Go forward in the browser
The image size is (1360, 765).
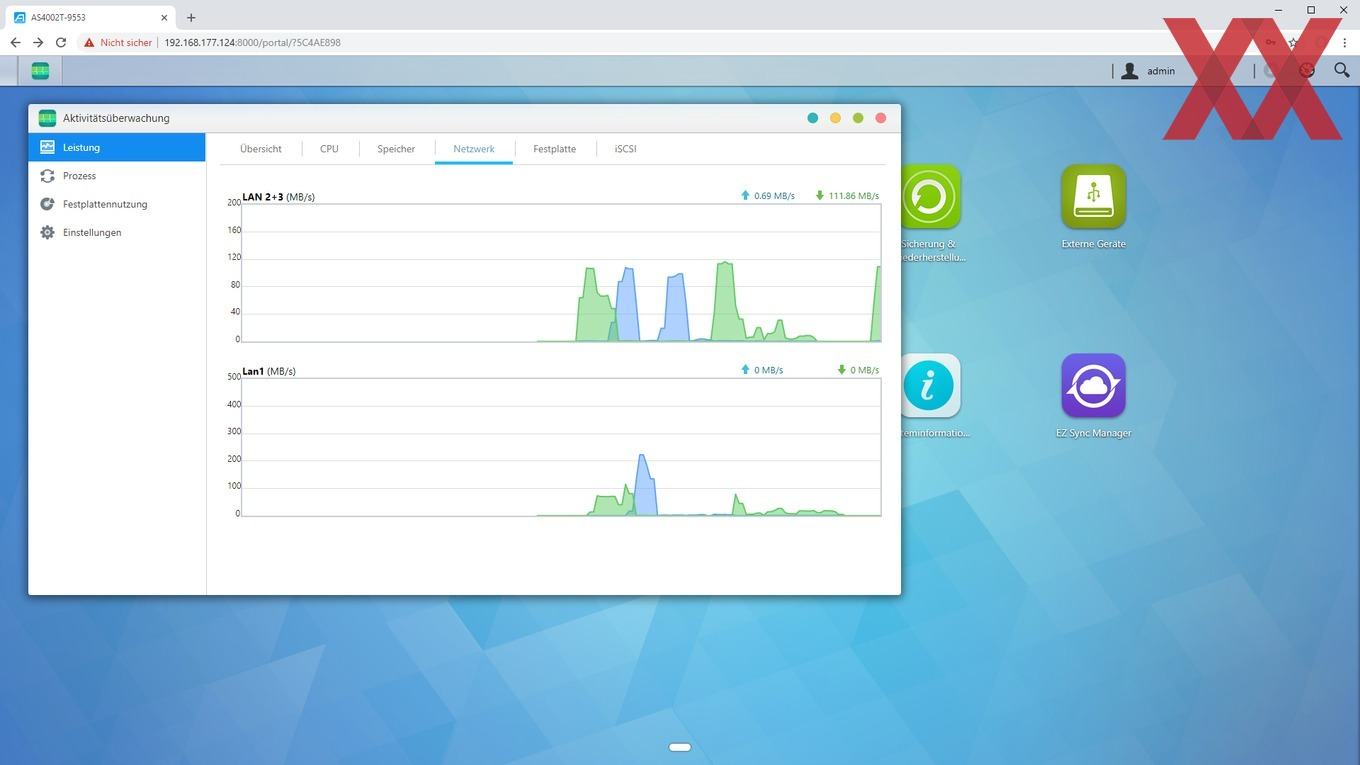(38, 43)
